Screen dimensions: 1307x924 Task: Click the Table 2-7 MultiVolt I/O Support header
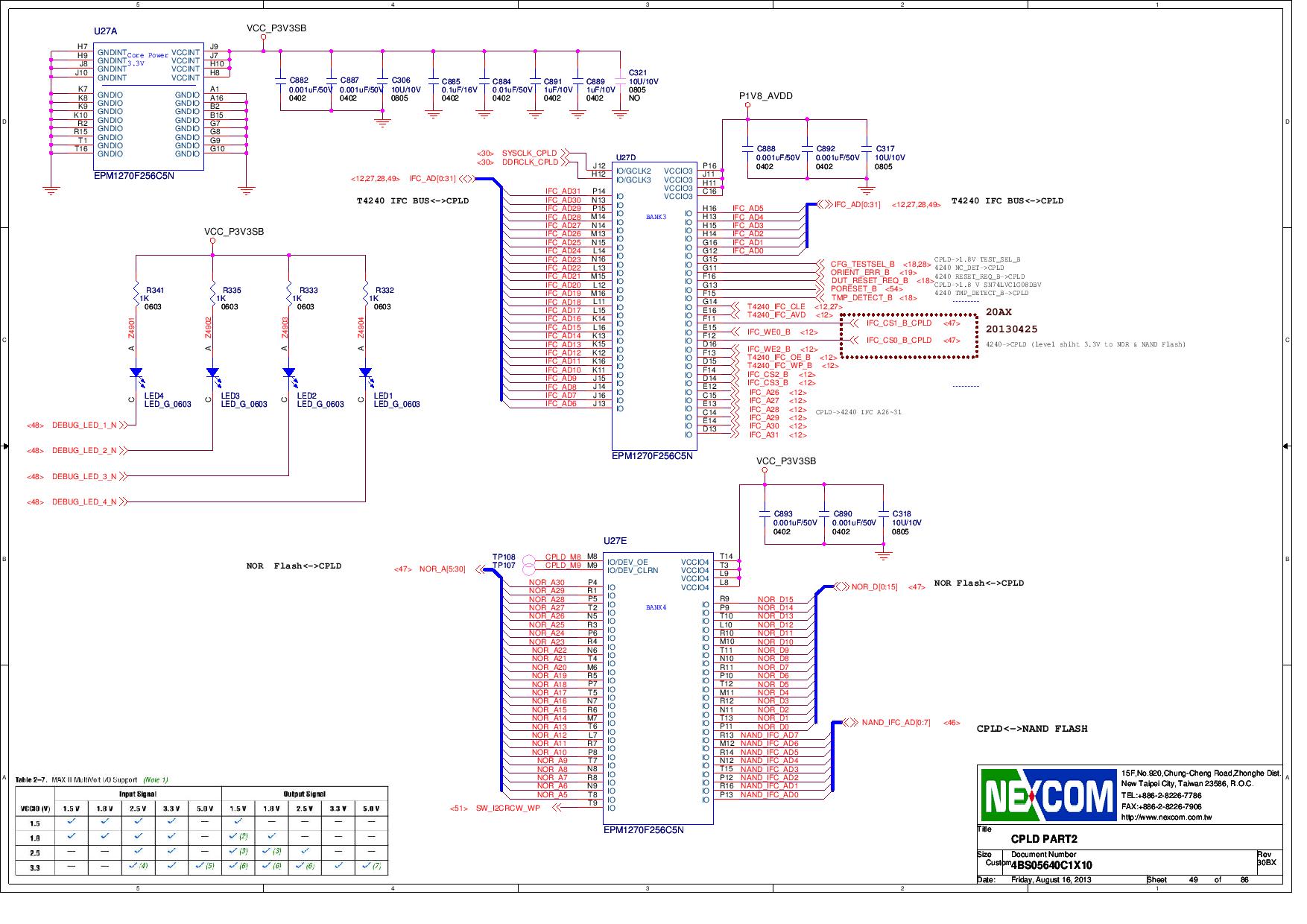point(75,780)
